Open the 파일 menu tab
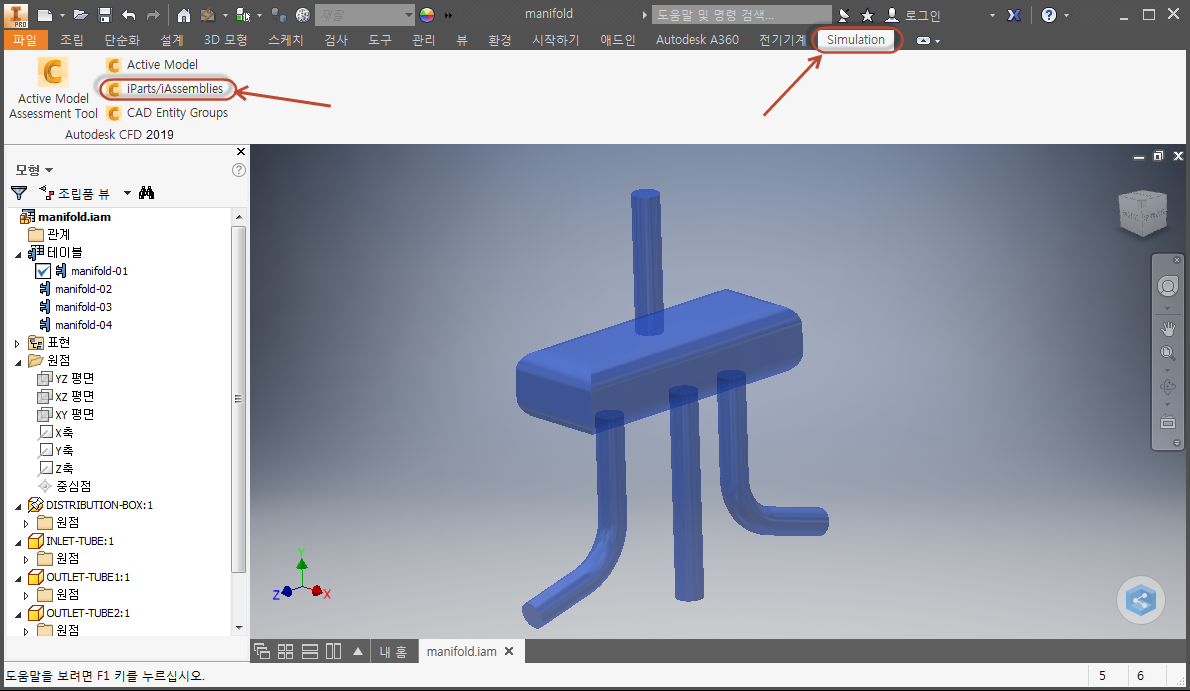 pyautogui.click(x=25, y=39)
